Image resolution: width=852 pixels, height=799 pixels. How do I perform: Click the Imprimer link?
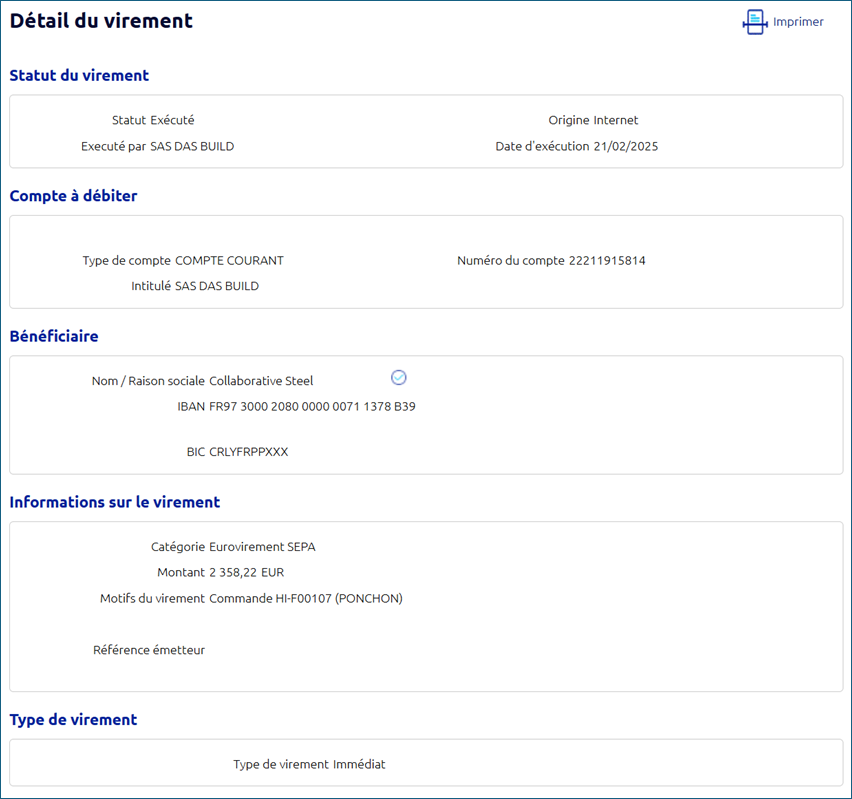pos(798,22)
